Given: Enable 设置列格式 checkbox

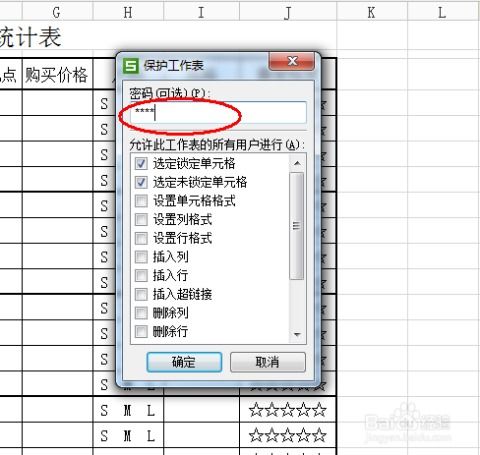Looking at the screenshot, I should (141, 219).
